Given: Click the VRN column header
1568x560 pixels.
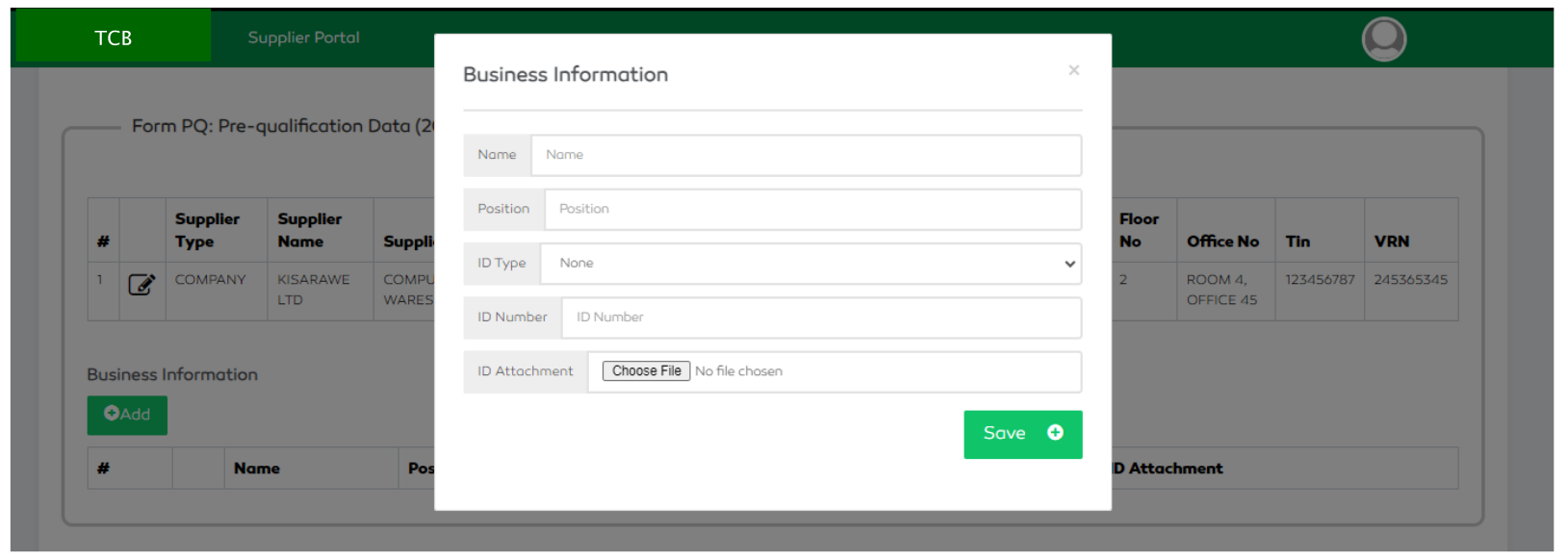Looking at the screenshot, I should [x=1391, y=242].
